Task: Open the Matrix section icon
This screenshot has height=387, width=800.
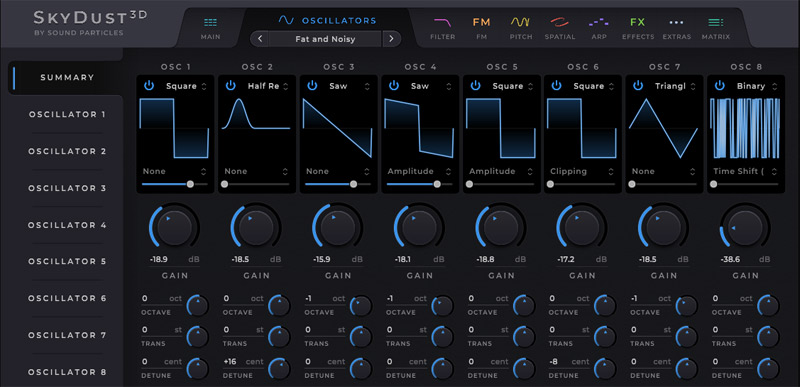Action: coord(715,22)
